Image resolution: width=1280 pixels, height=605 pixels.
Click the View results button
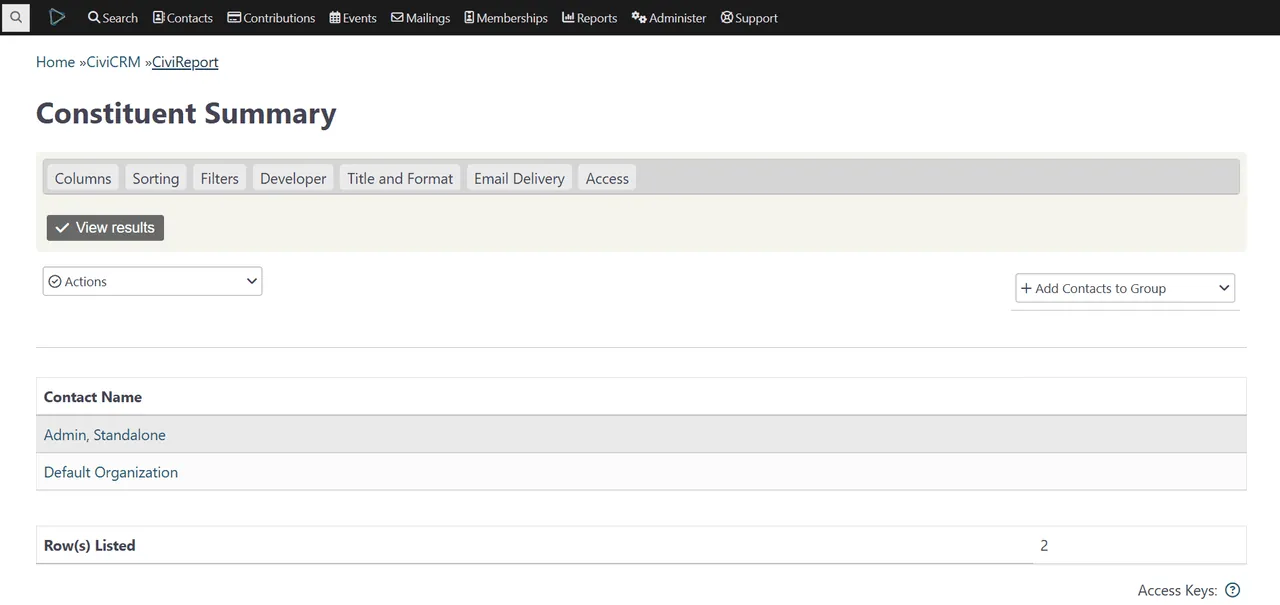click(x=105, y=228)
